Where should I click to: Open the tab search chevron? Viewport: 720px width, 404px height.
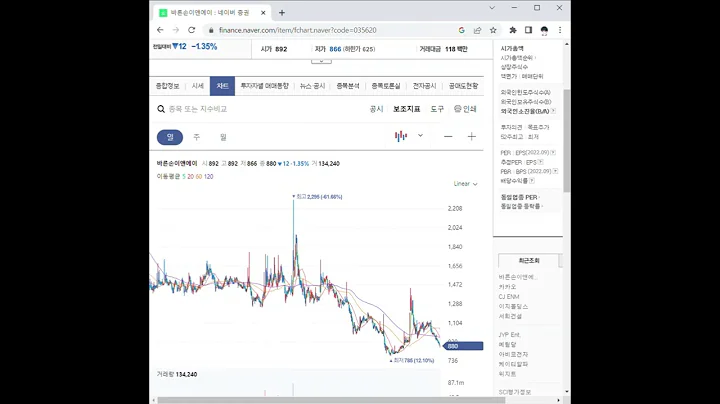click(x=492, y=8)
